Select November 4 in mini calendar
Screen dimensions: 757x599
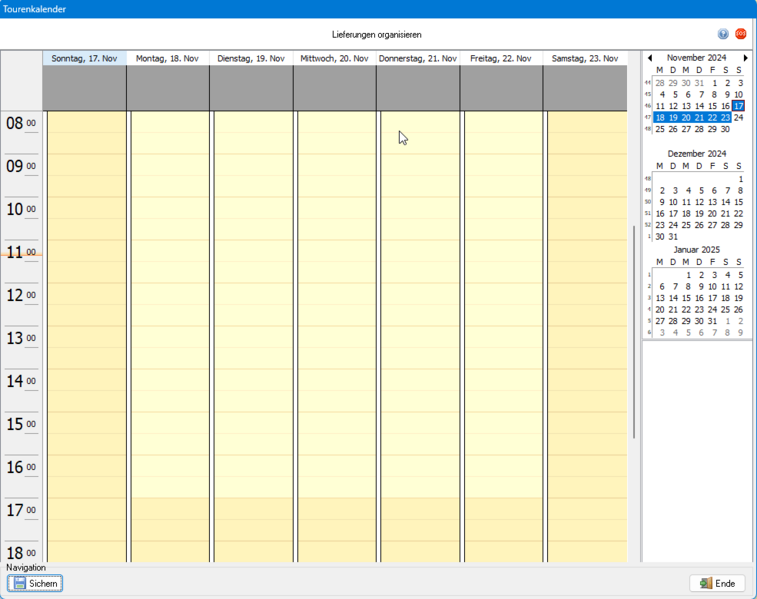pyautogui.click(x=662, y=95)
